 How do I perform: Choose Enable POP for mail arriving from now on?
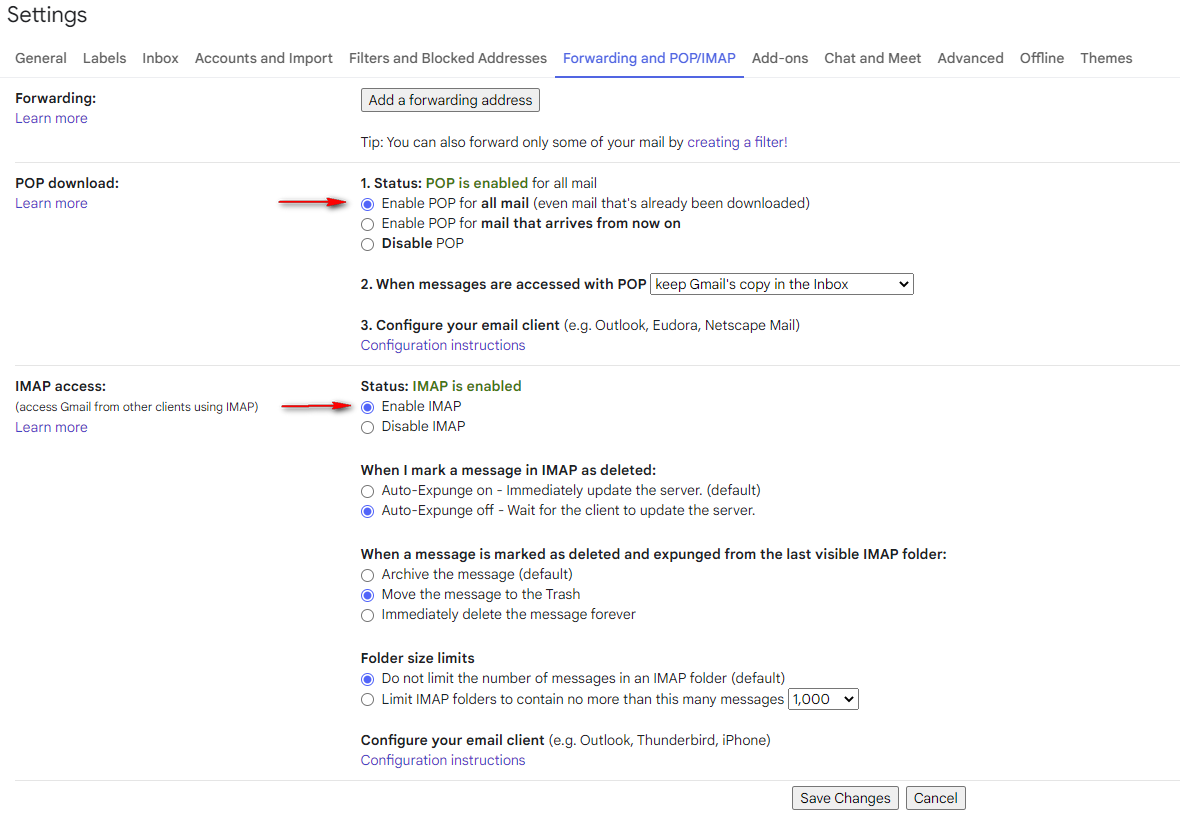tap(368, 224)
